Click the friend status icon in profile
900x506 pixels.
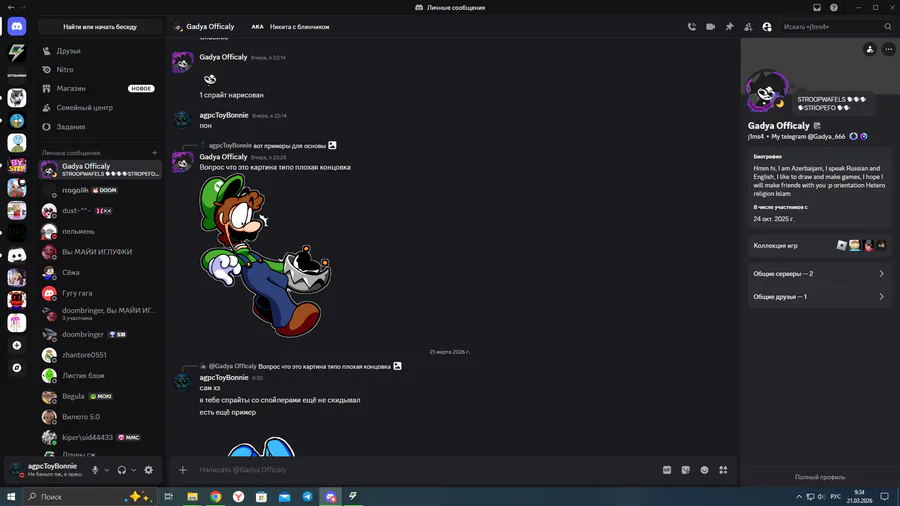coord(870,49)
